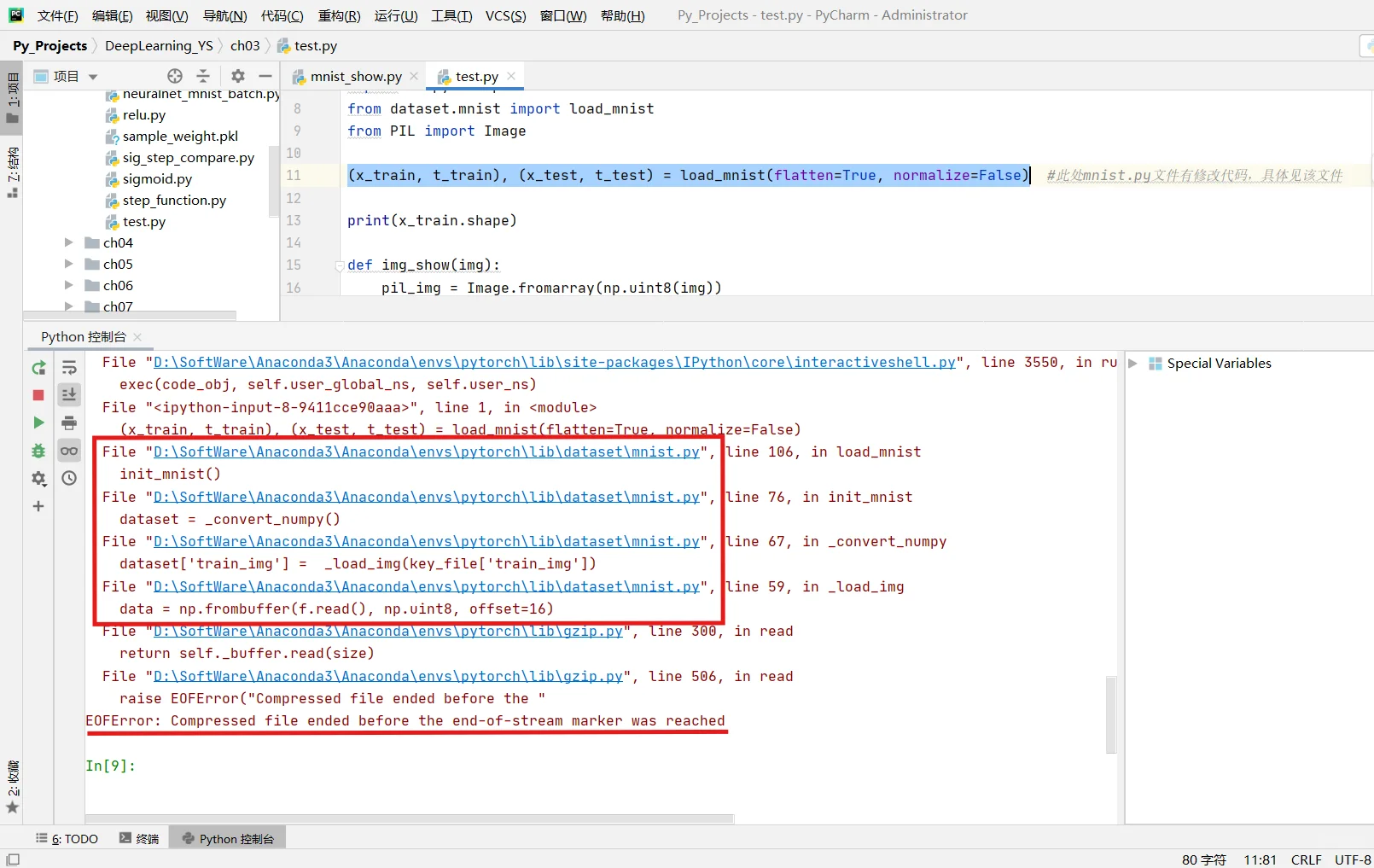This screenshot has height=868, width=1374.
Task: Click the Py_Projects breadcrumb
Action: [49, 45]
